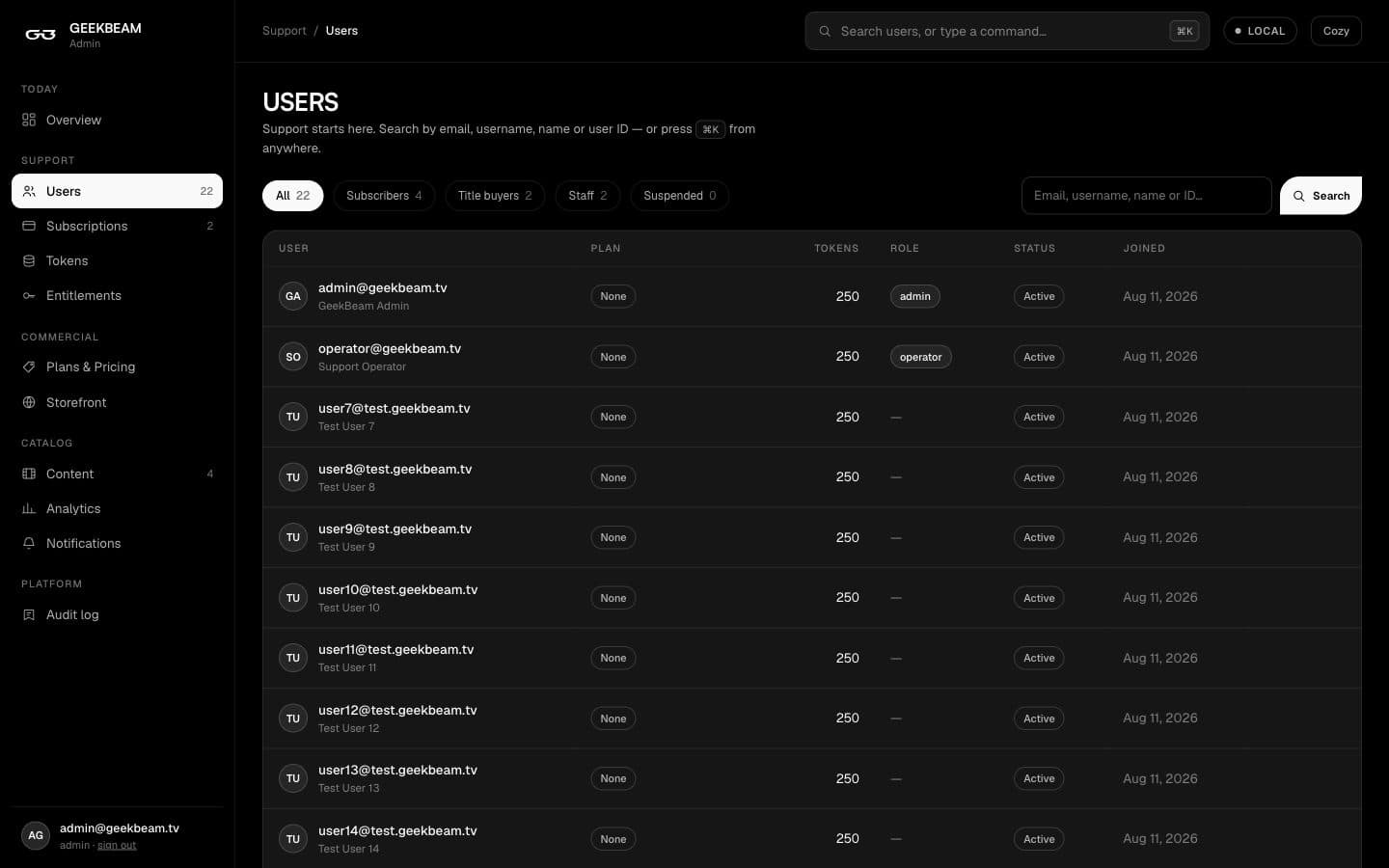Click the JOINED column header

1144,248
